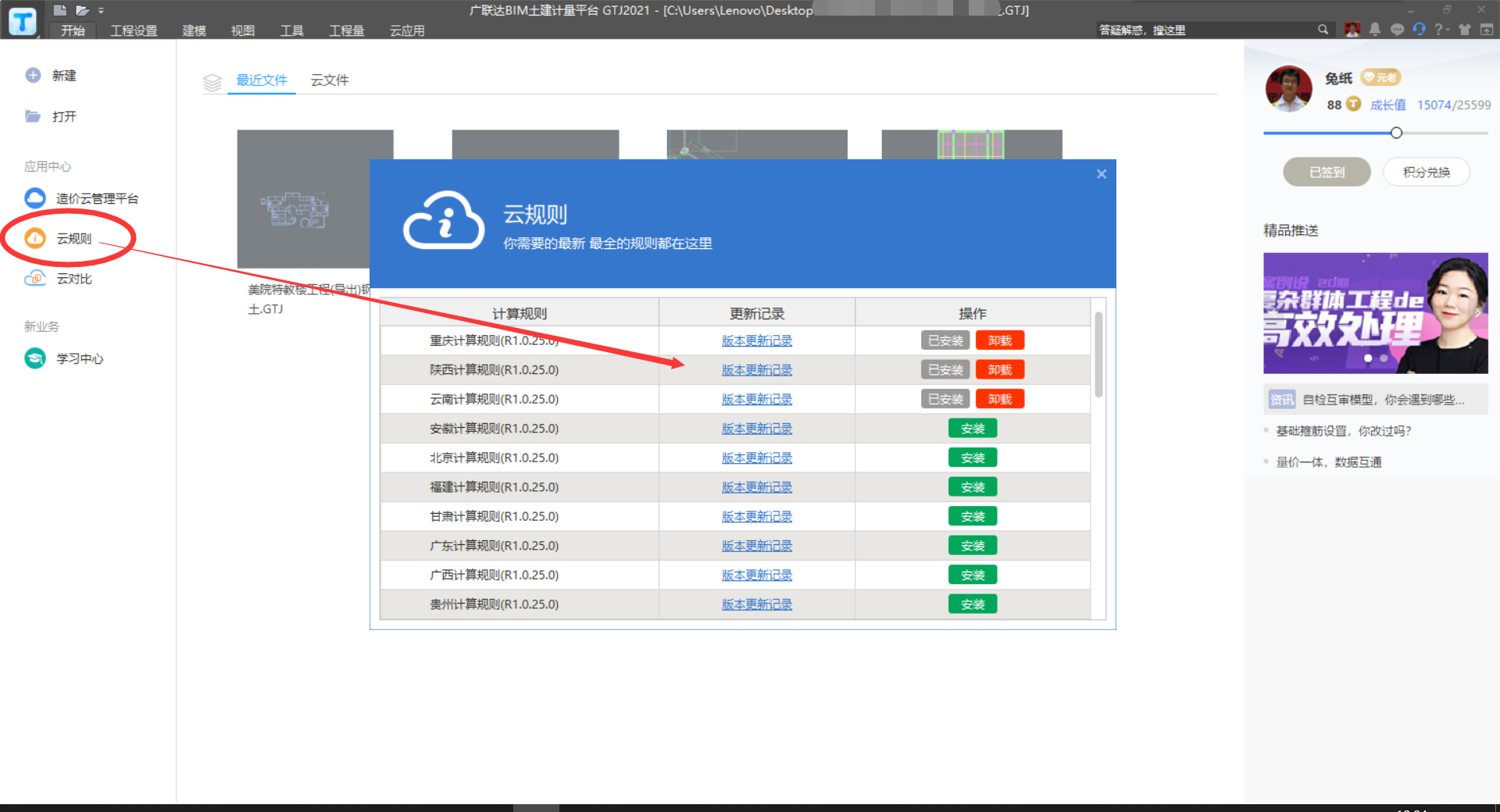
Task: Click the shirt skin theme icon
Action: [x=1465, y=30]
